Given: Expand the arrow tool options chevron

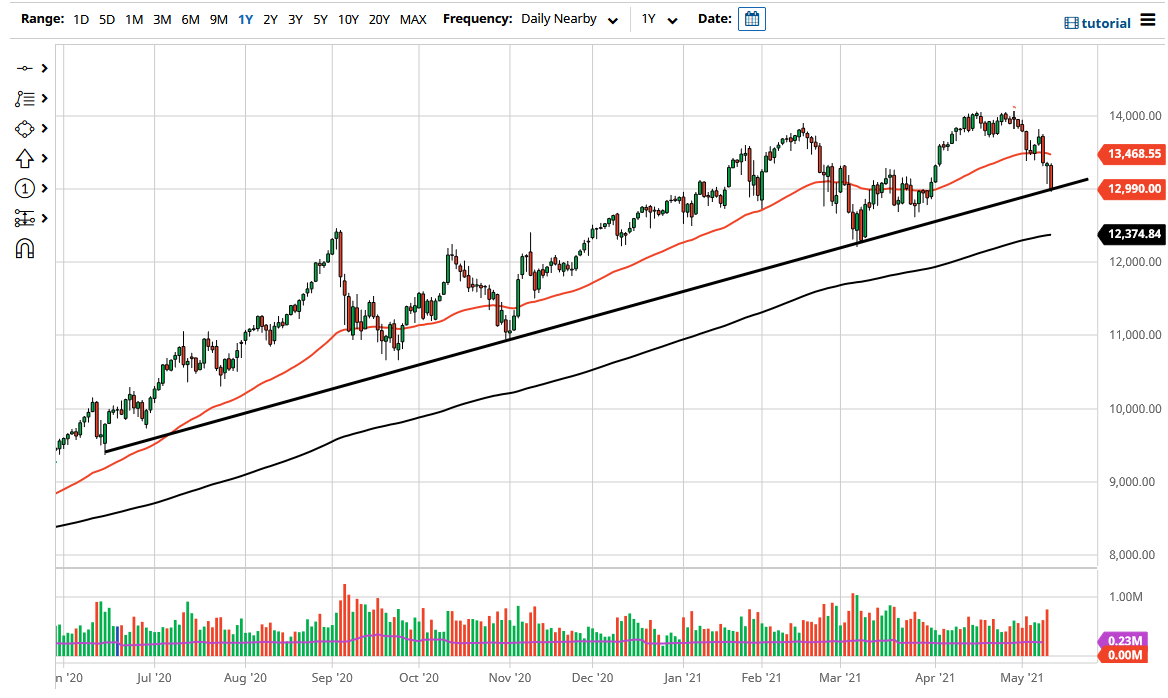Looking at the screenshot, I should point(45,158).
